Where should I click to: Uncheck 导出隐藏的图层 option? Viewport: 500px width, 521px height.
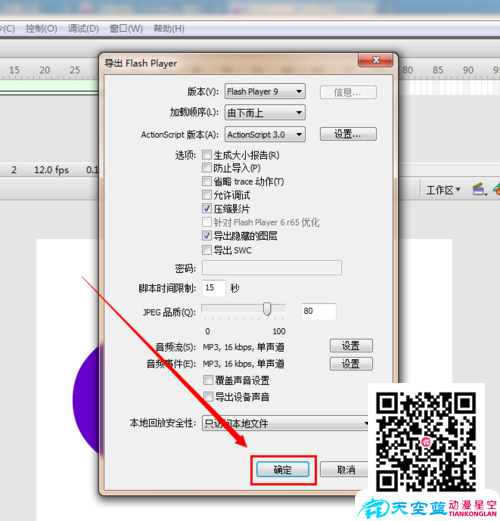click(x=207, y=236)
